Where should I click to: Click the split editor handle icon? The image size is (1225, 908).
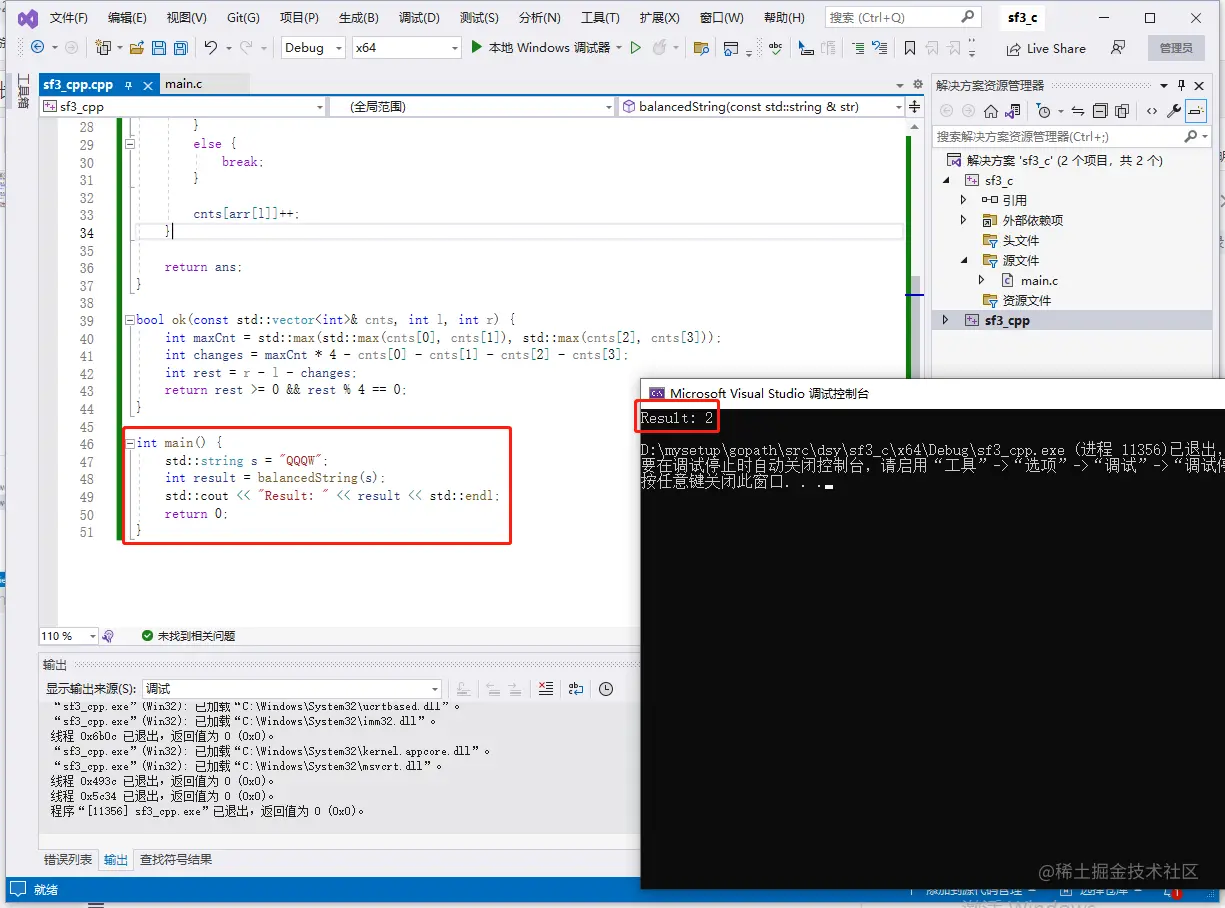914,106
